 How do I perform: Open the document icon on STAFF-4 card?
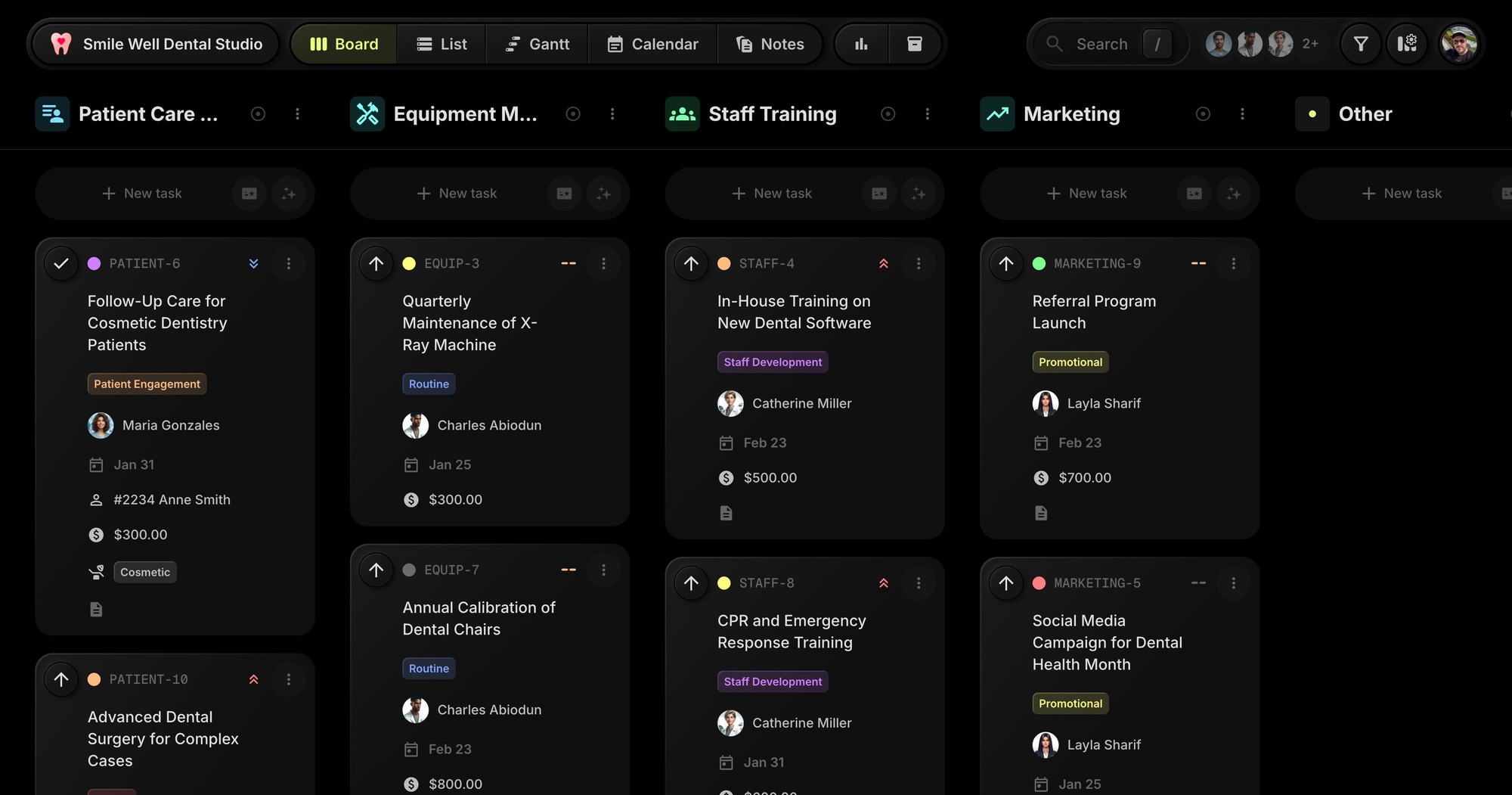point(726,513)
